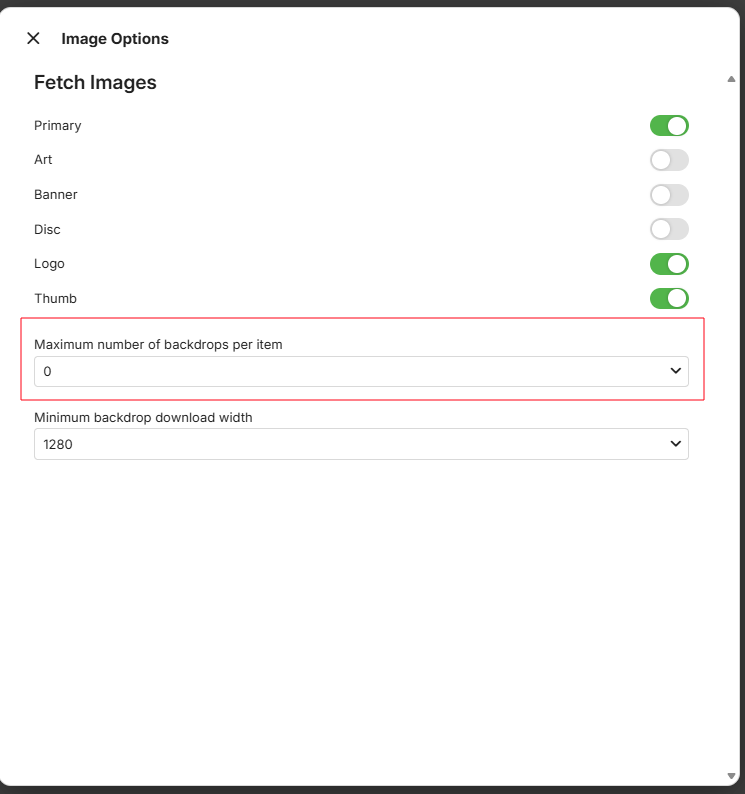745x794 pixels.
Task: Open the maximum backdrops per item dropdown
Action: point(361,371)
